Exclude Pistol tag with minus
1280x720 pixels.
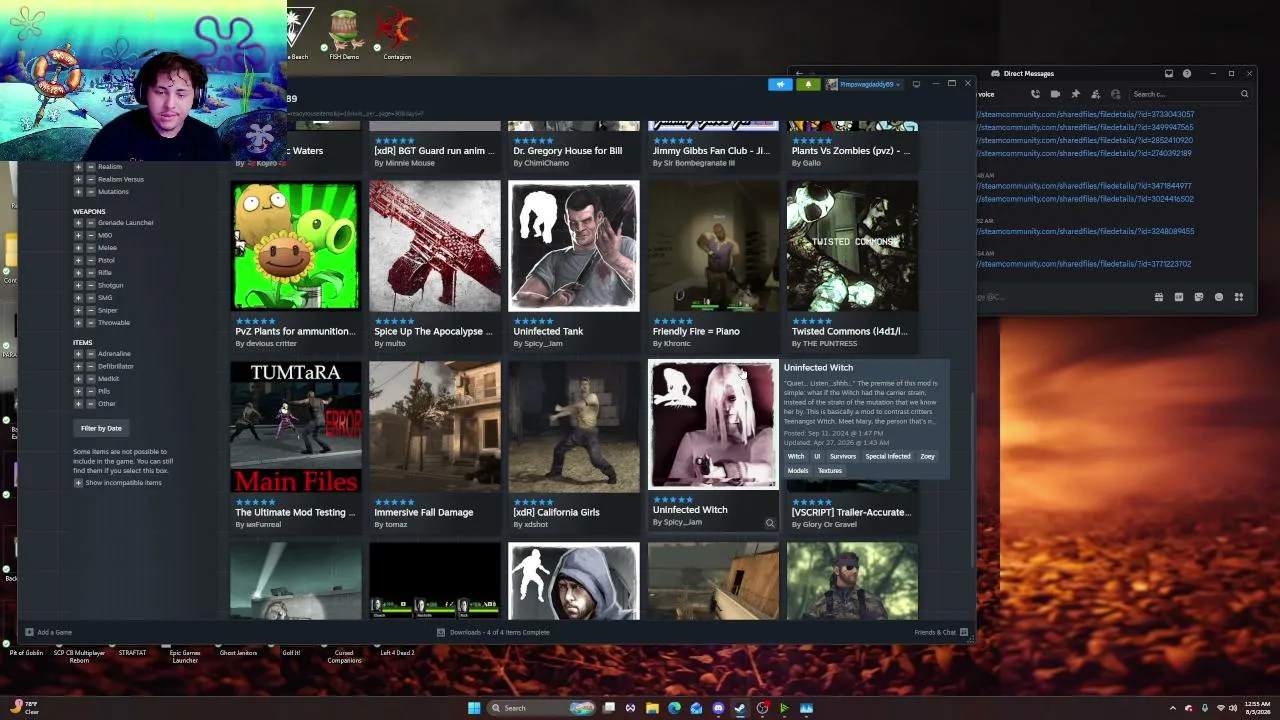click(x=90, y=260)
